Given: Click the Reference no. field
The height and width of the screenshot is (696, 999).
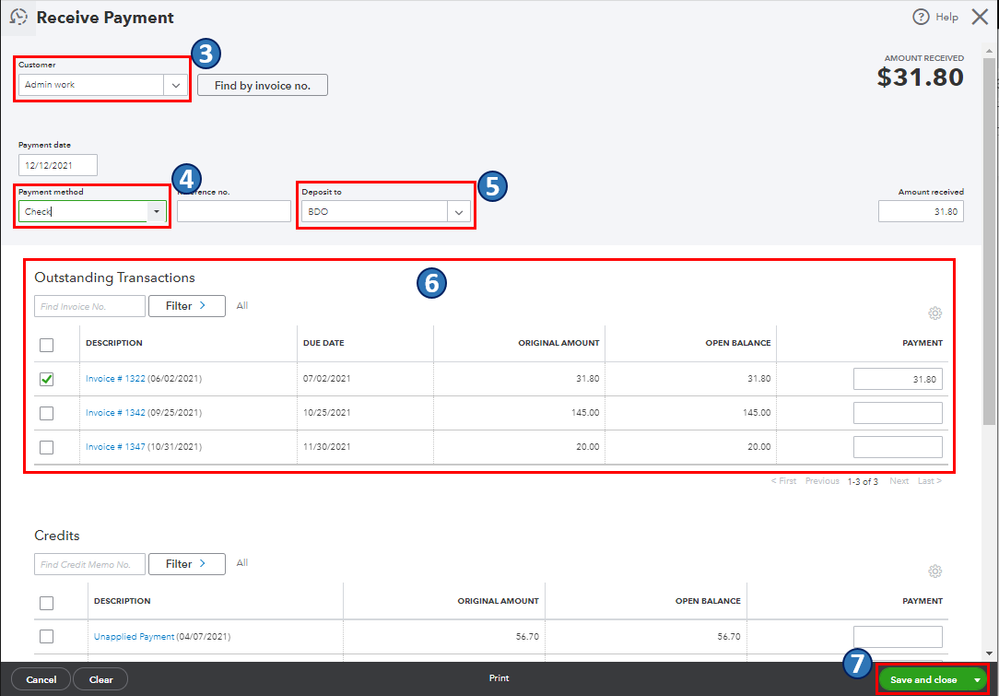Looking at the screenshot, I should [234, 212].
